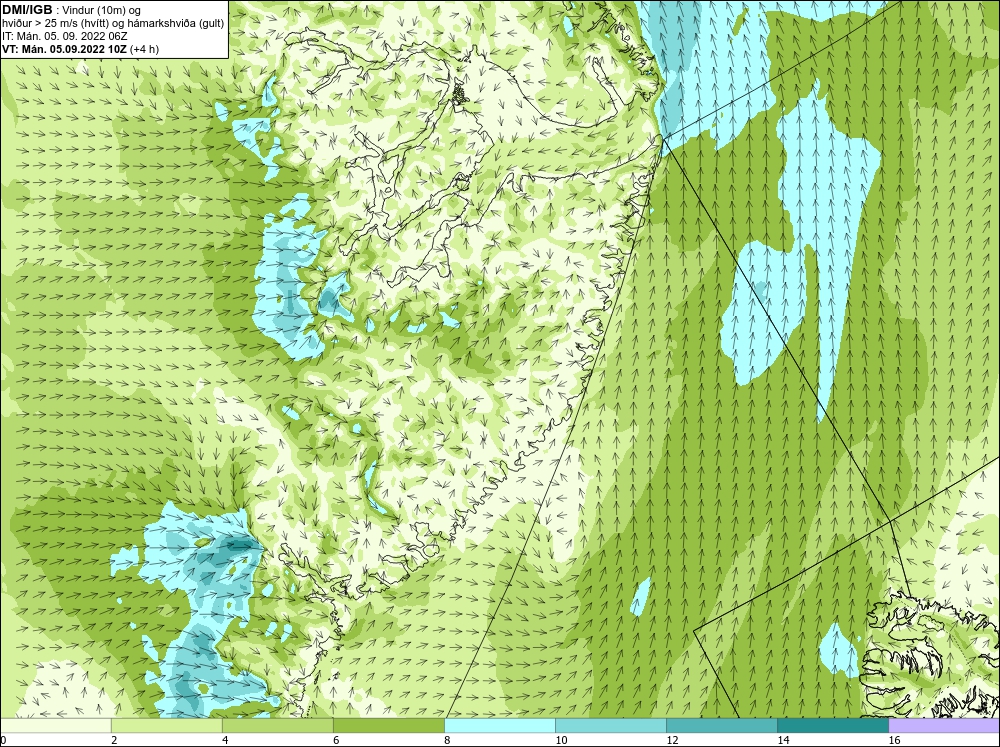Click the legend label 4

click(225, 740)
